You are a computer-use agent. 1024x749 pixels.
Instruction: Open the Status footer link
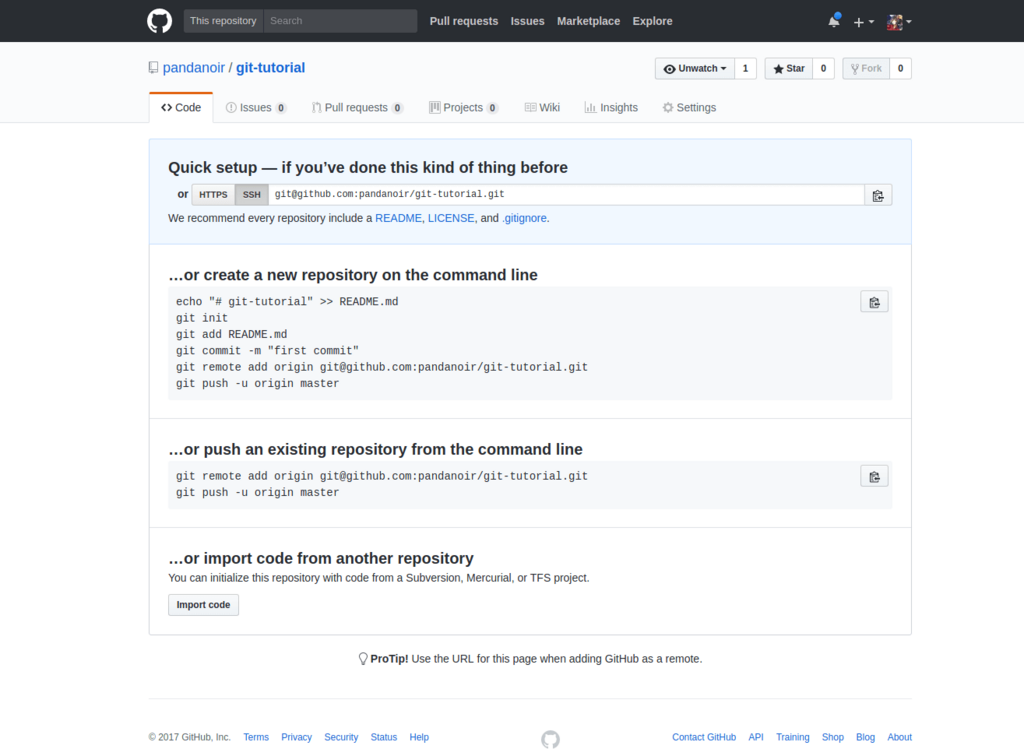click(x=384, y=737)
